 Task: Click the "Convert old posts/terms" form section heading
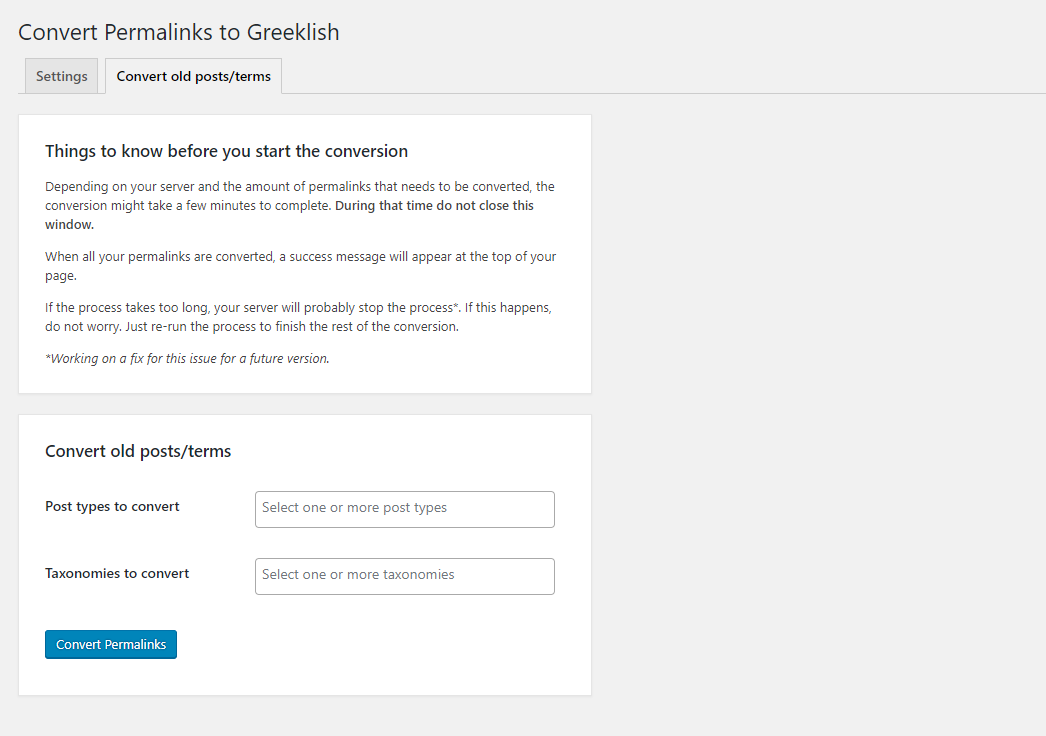(x=138, y=451)
